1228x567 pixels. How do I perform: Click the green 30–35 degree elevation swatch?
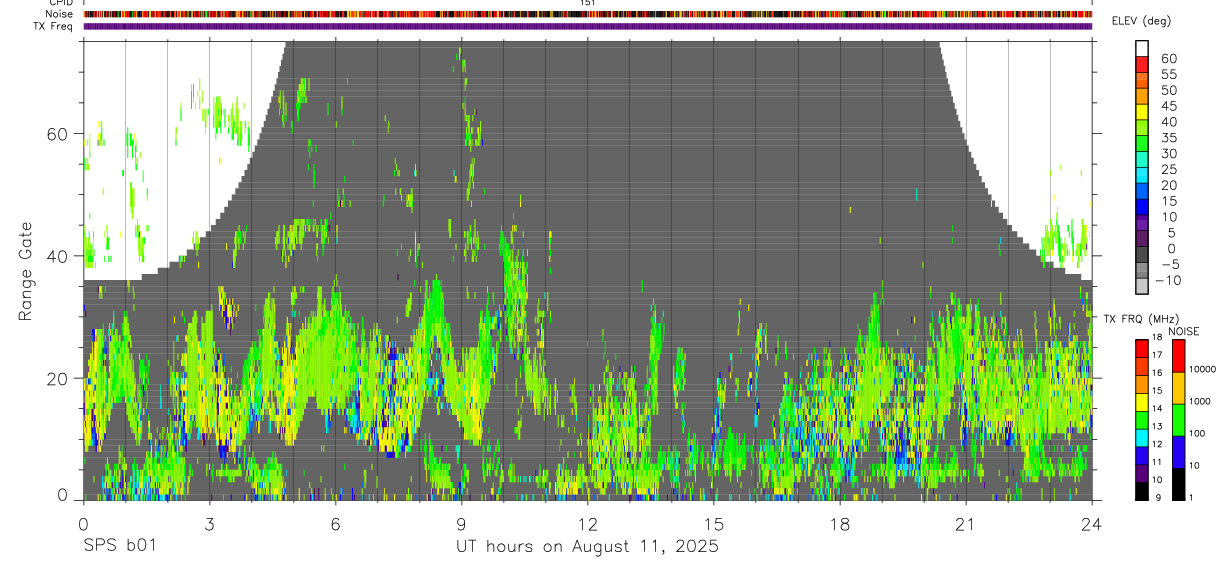point(1142,145)
